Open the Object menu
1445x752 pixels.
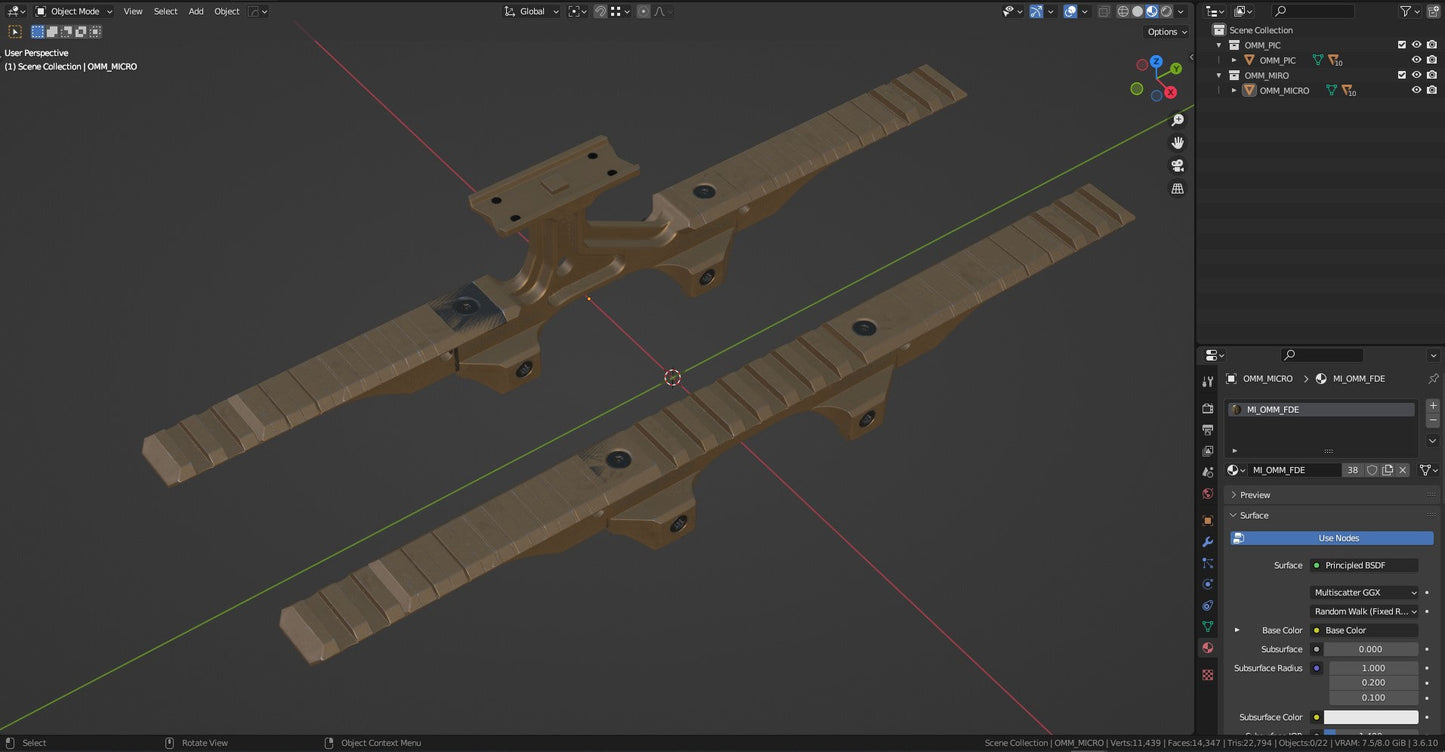(x=226, y=11)
